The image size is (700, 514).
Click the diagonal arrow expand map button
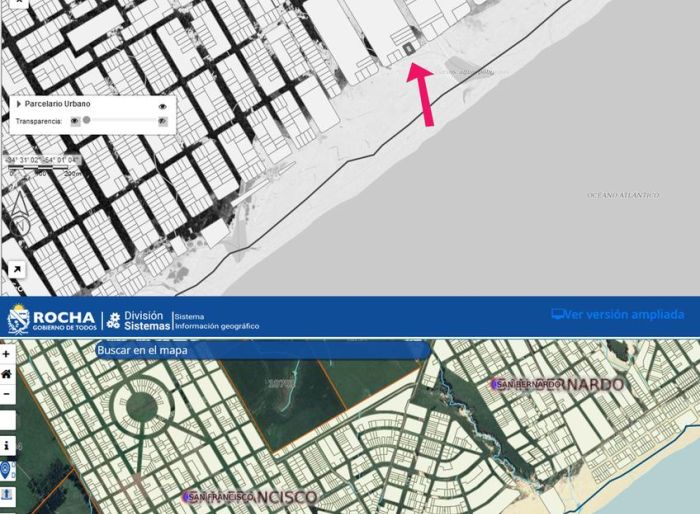coord(17,269)
